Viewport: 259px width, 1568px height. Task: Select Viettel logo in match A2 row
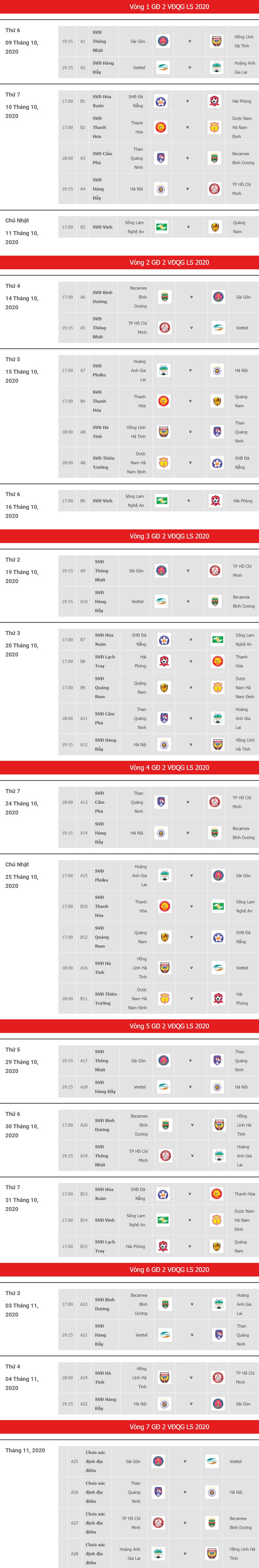pyautogui.click(x=163, y=67)
